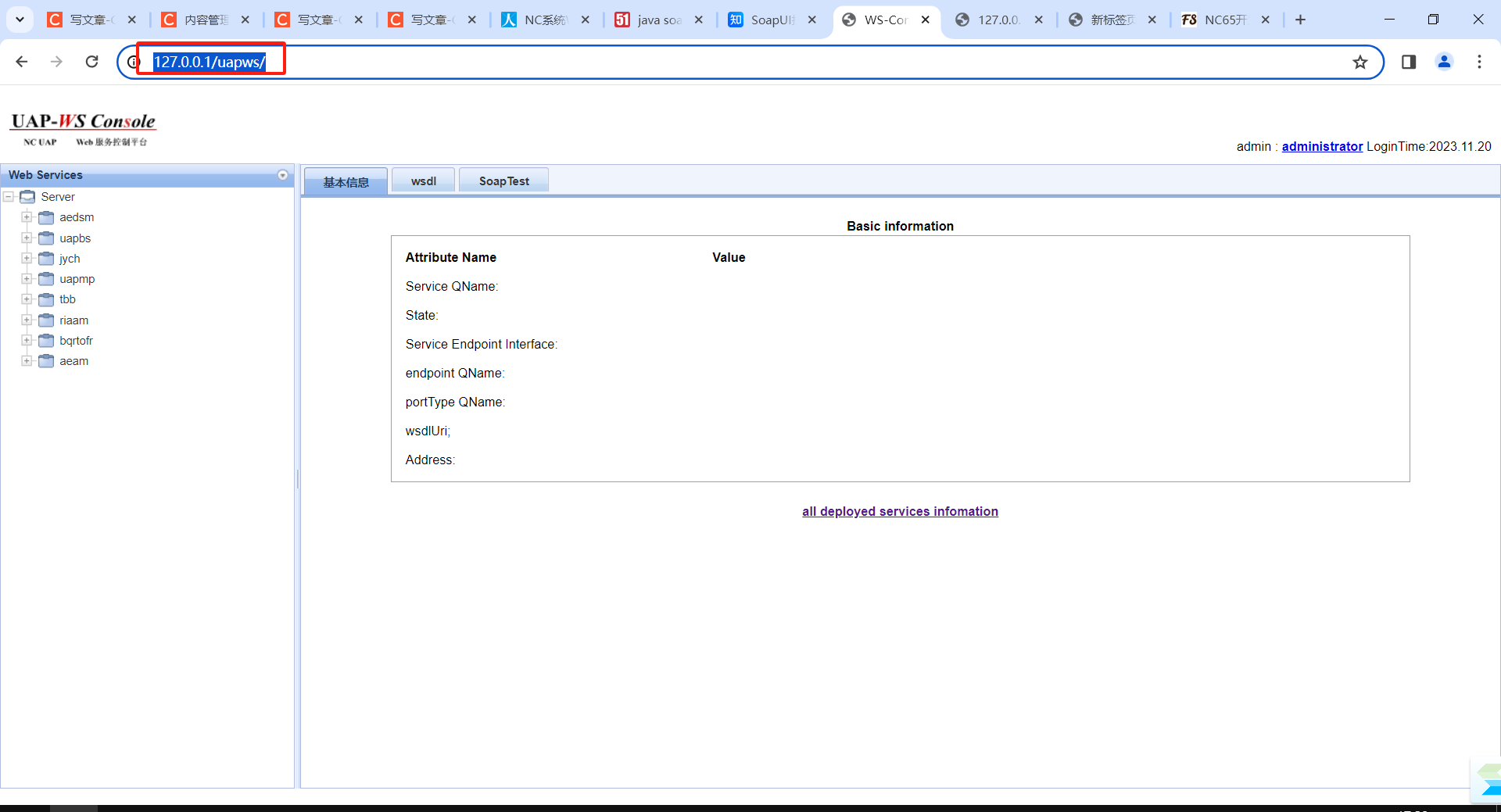Click the Web Services panel header
This screenshot has height=812, width=1501.
(147, 175)
